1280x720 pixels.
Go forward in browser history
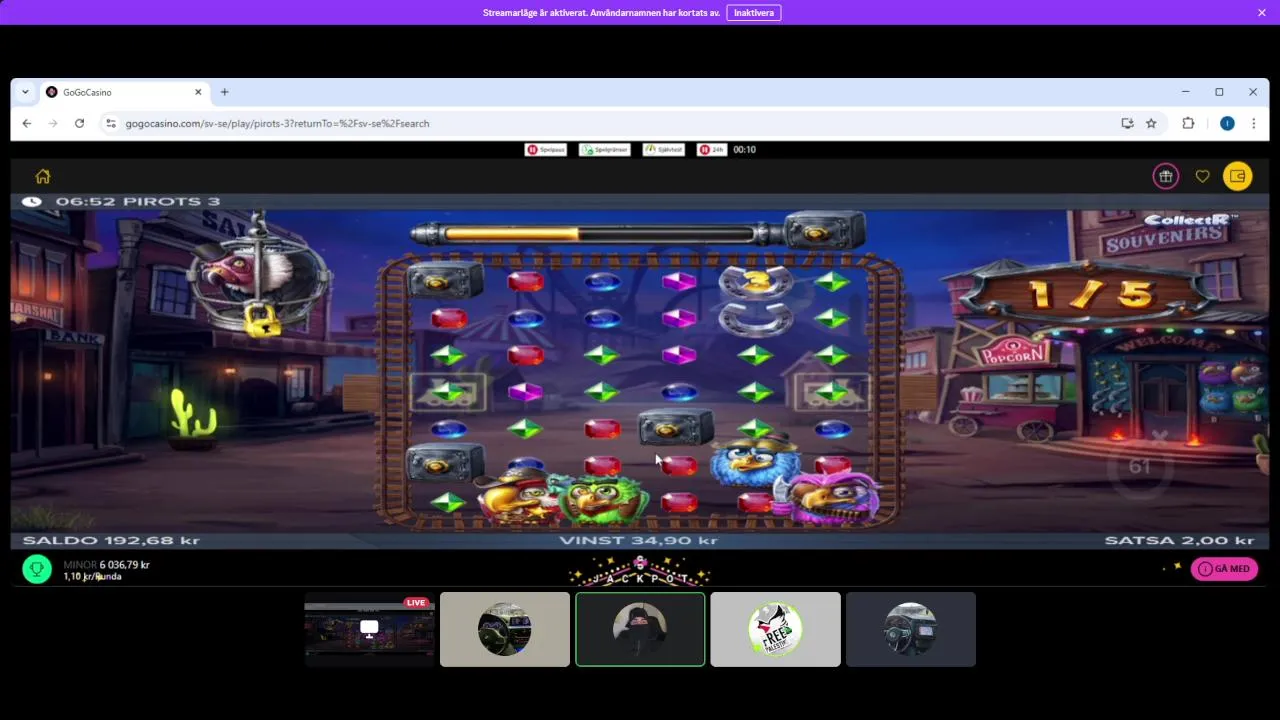(x=53, y=123)
